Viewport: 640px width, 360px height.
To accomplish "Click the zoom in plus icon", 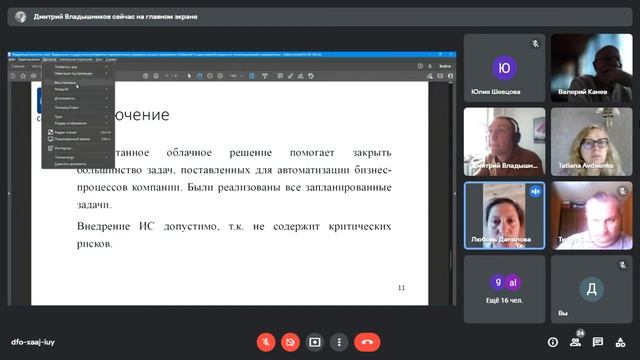I will click(x=220, y=76).
